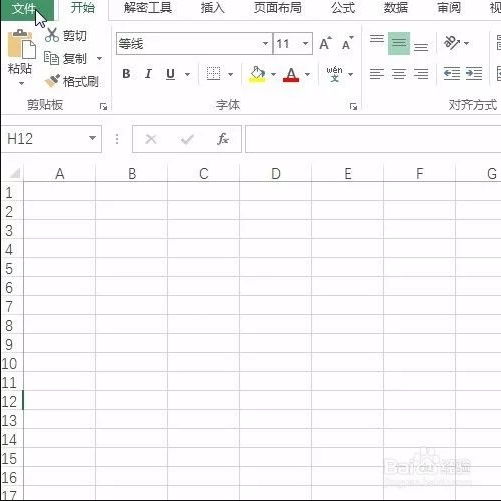Expand the Paste options arrow
Viewport: 501px width, 501px height.
pos(21,83)
